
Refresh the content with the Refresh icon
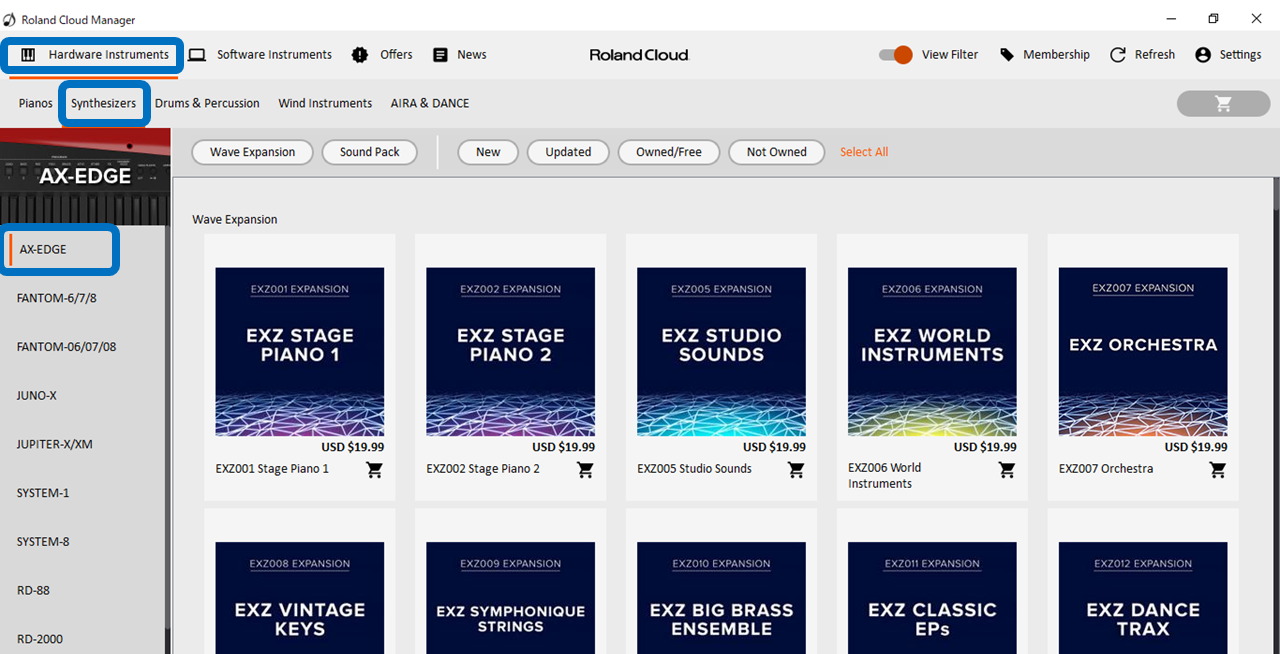point(1117,55)
